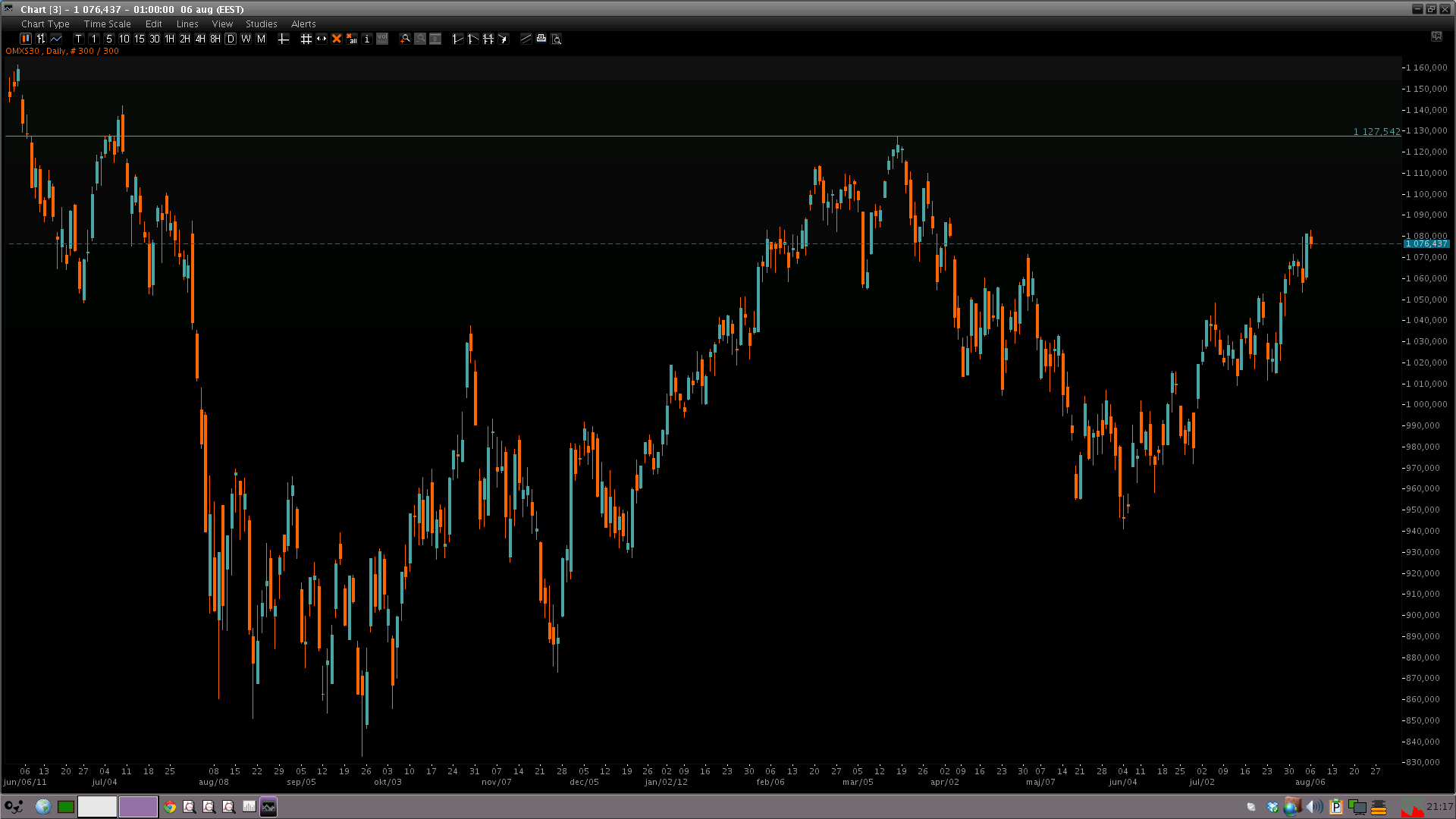Open the Alerts menu
This screenshot has height=819, width=1456.
(303, 24)
